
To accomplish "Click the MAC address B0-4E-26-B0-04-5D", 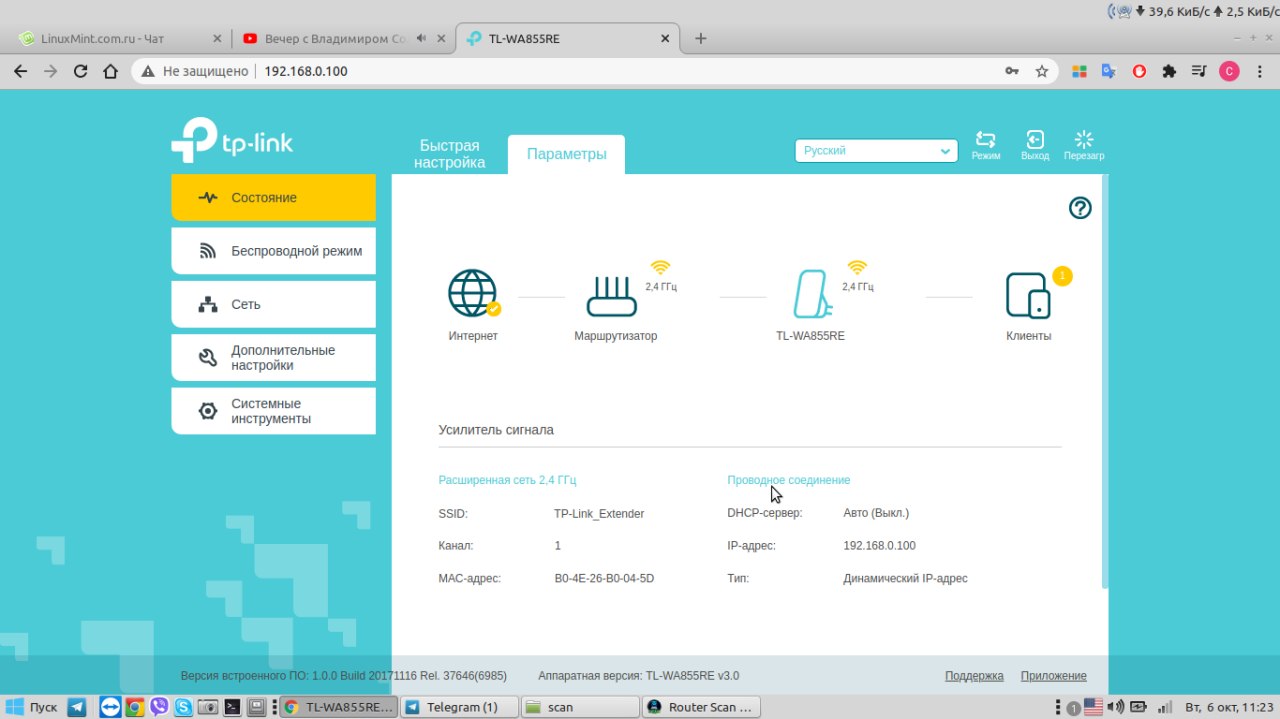I will pos(604,578).
